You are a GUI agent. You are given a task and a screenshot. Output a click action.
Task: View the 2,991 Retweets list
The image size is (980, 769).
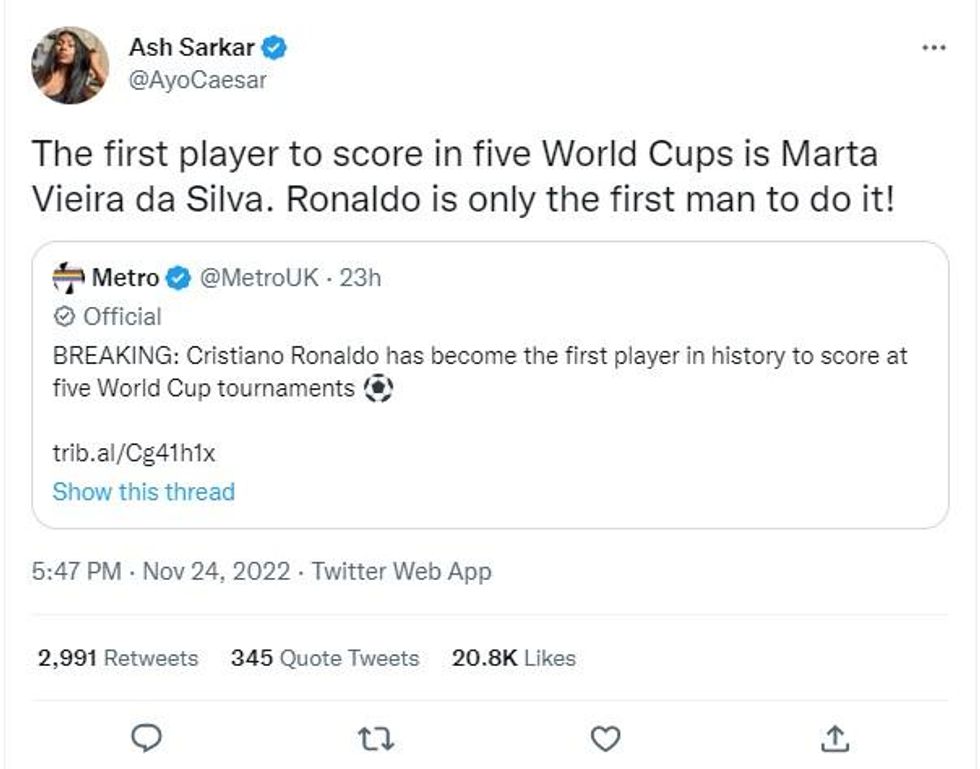[x=118, y=658]
